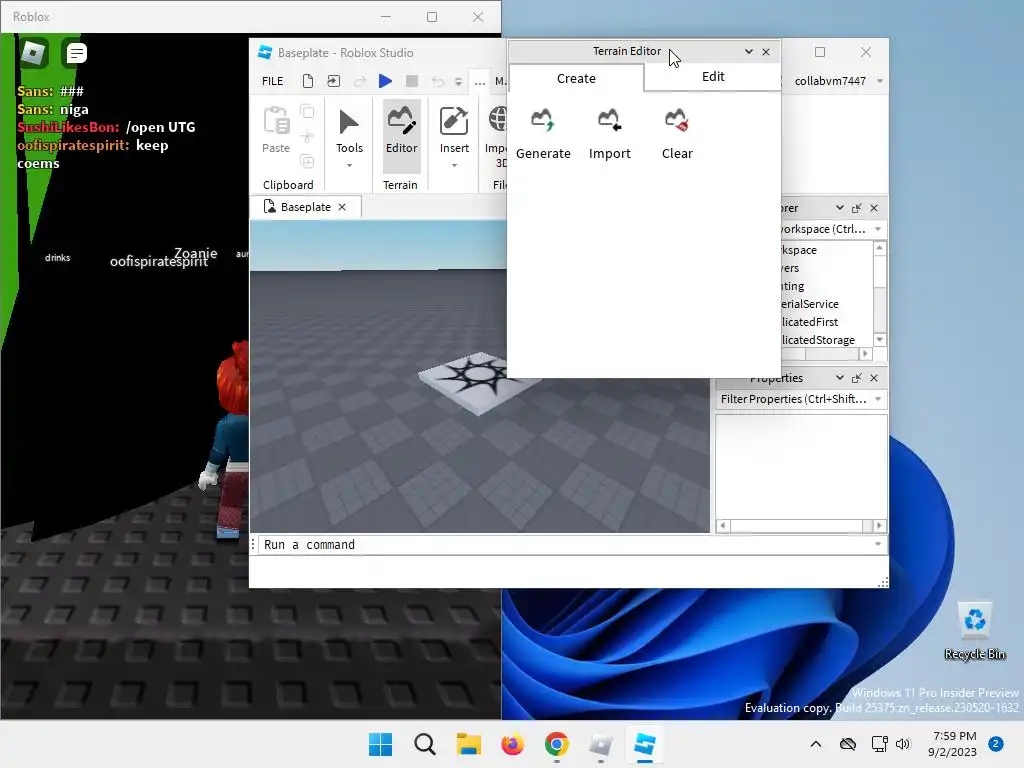Select Workspace in Explorer tree
The image size is (1024, 768).
pos(799,250)
